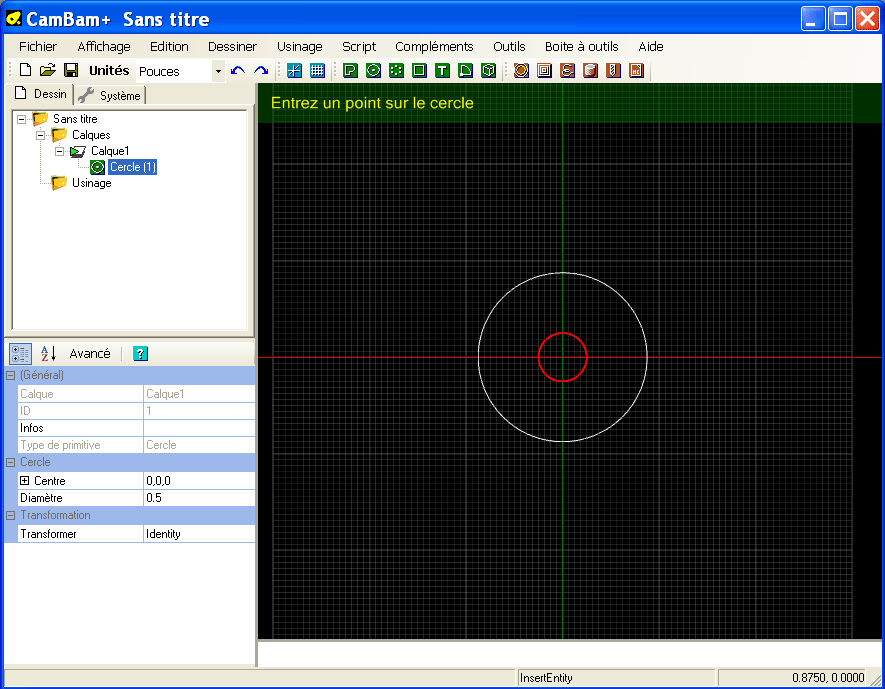Switch to the Dessin tab
This screenshot has height=689, width=885.
41,94
